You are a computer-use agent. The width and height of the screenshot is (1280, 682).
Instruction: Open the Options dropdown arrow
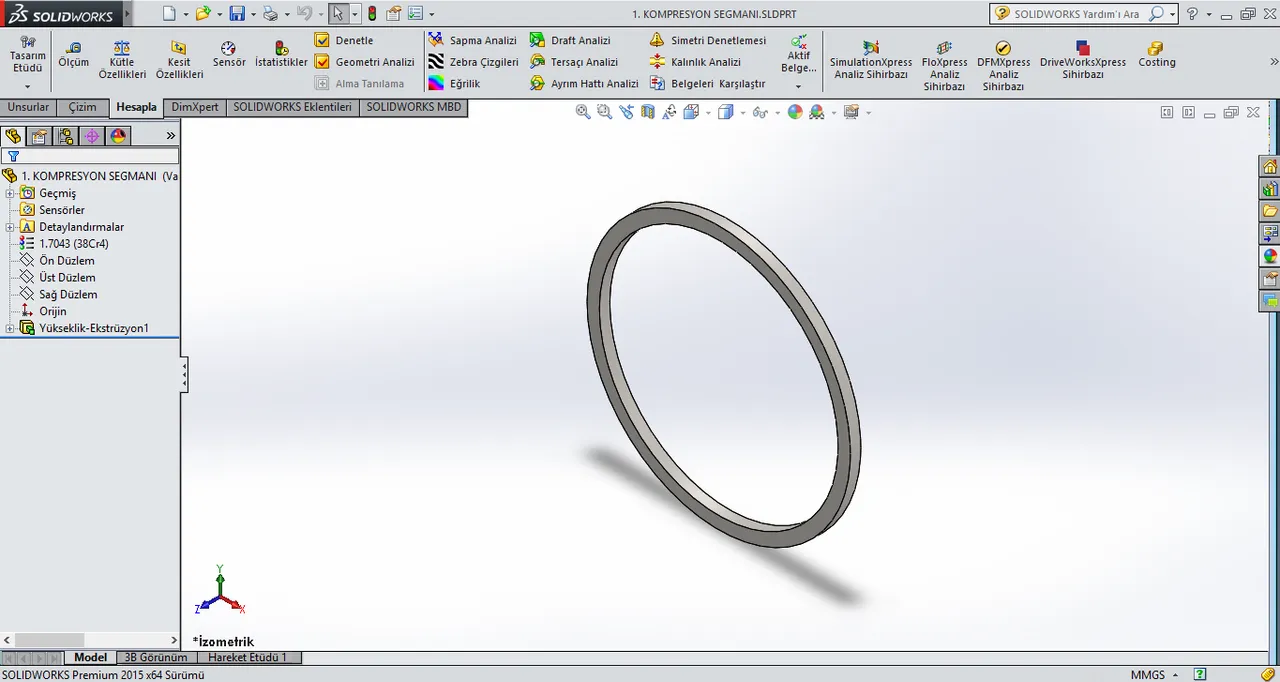point(432,15)
